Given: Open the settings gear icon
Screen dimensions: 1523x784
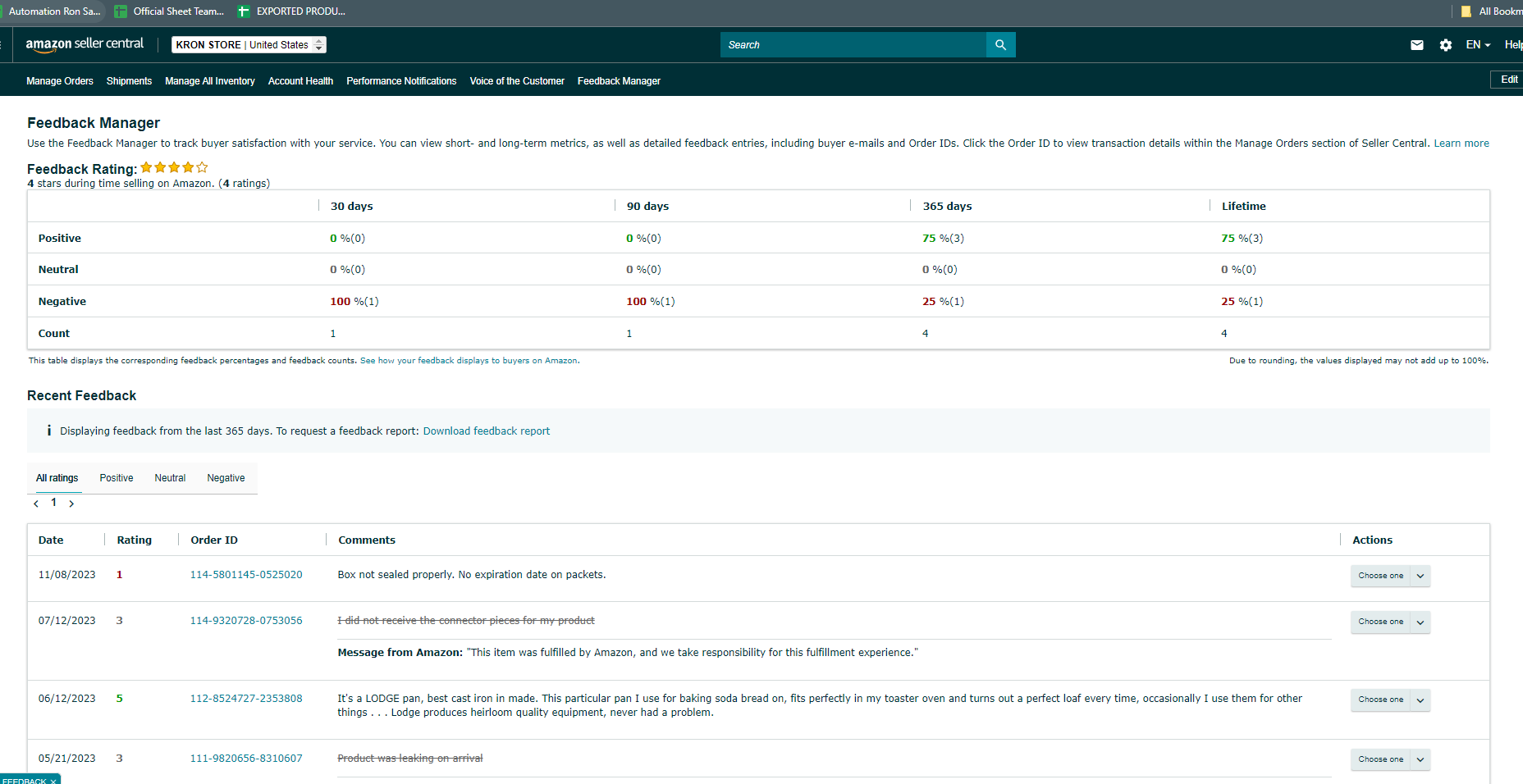Looking at the screenshot, I should tap(1446, 45).
